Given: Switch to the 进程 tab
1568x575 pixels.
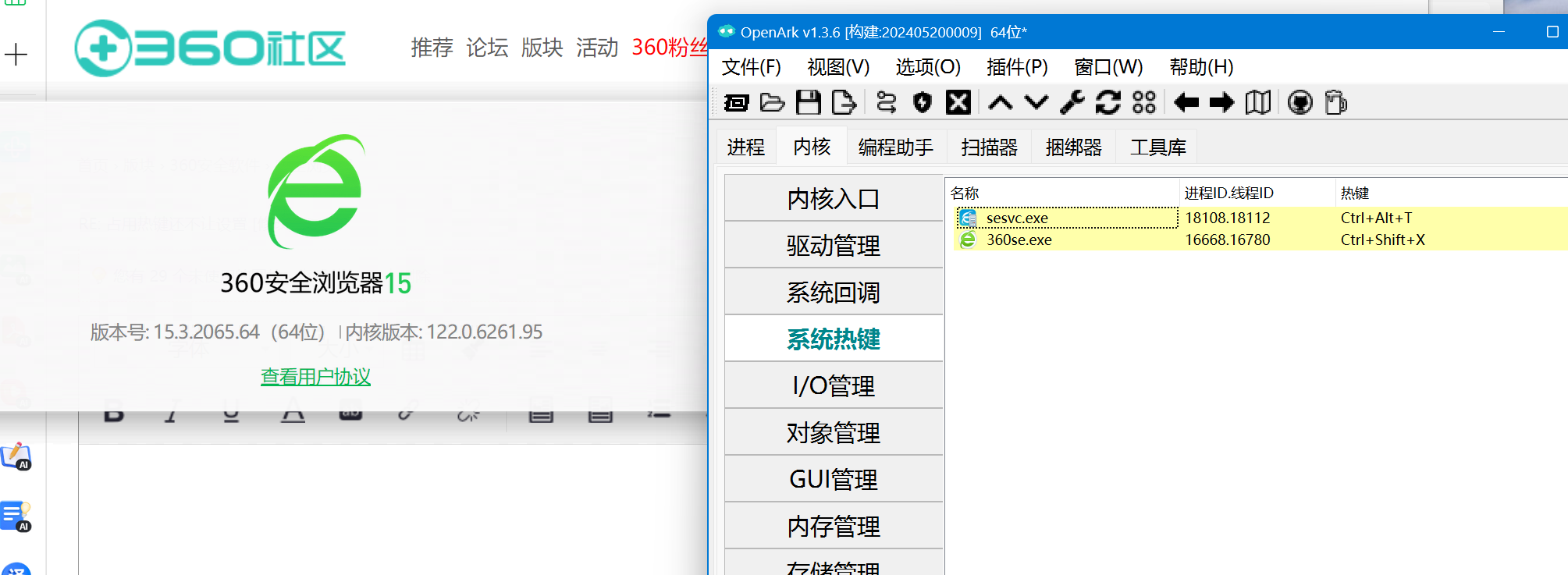Looking at the screenshot, I should click(x=746, y=147).
